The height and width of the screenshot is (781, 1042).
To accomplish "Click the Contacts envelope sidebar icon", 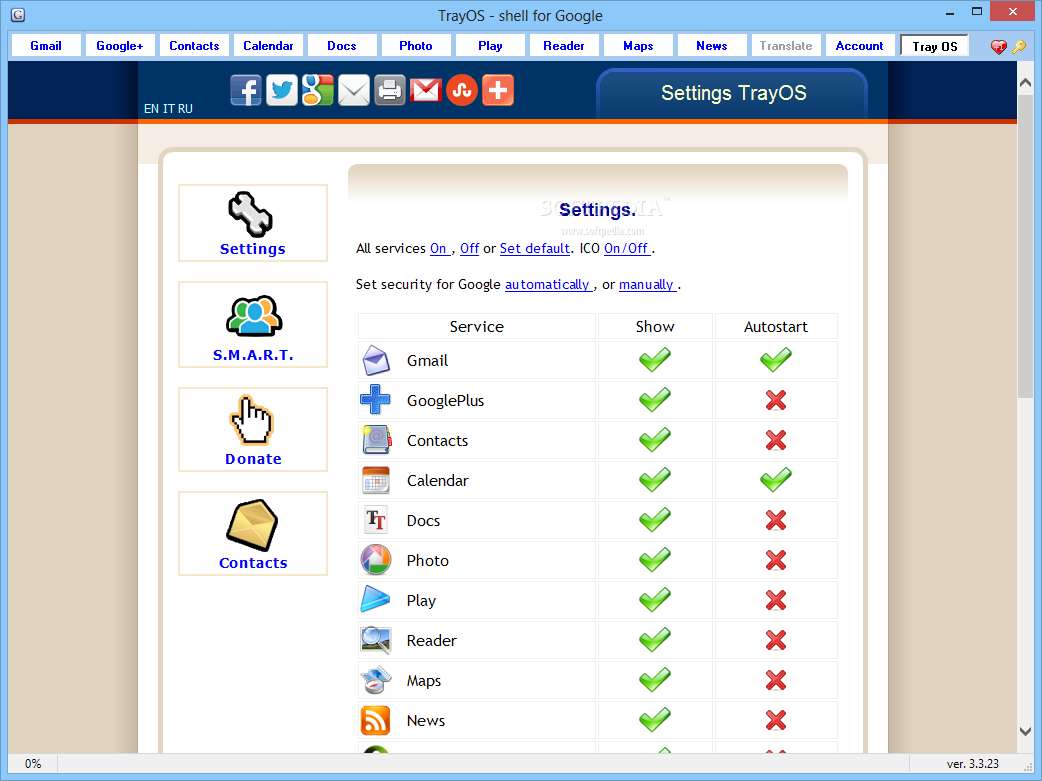I will [x=253, y=525].
